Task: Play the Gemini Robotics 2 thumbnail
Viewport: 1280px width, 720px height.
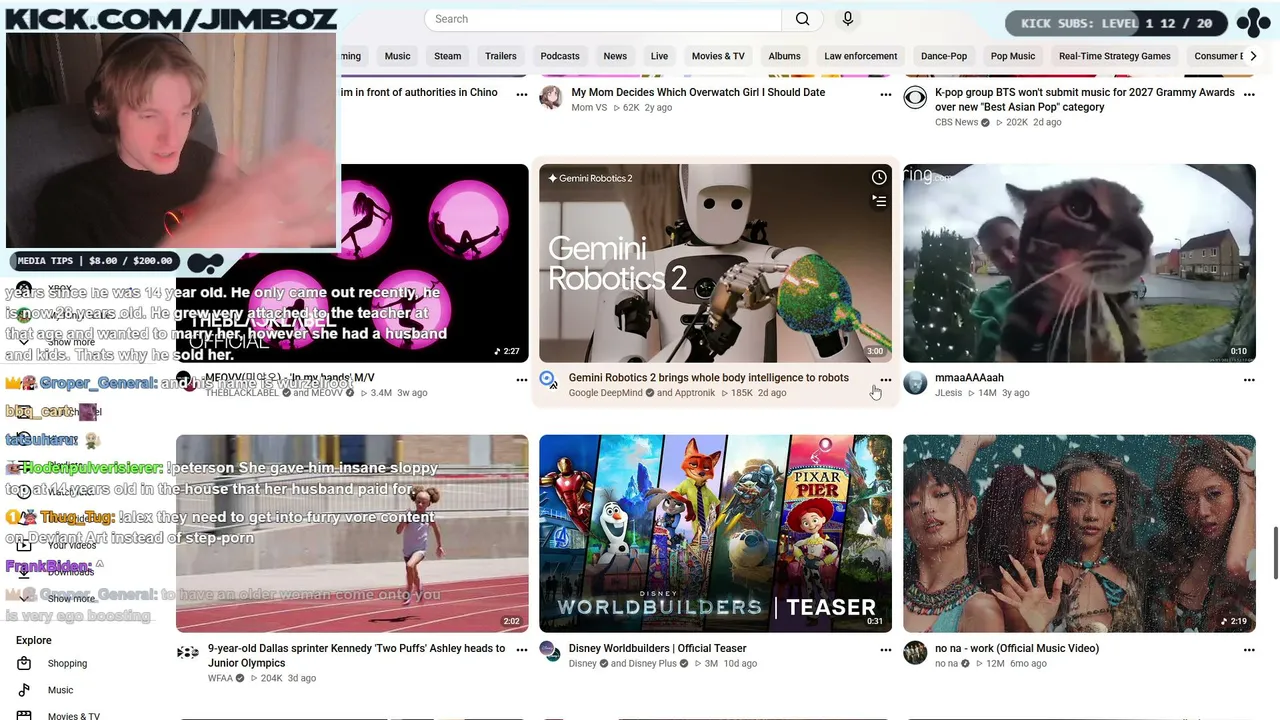Action: pyautogui.click(x=715, y=263)
